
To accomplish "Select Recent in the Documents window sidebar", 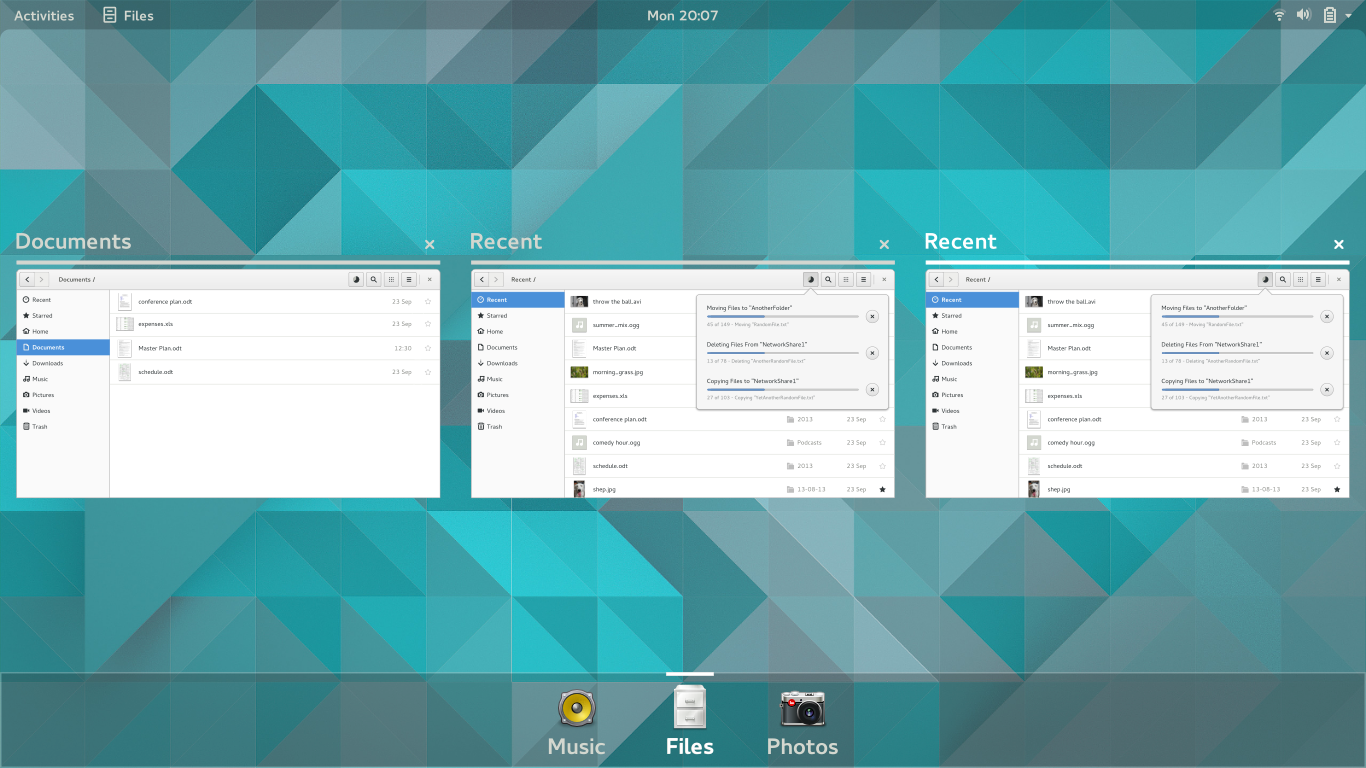I will click(63, 300).
